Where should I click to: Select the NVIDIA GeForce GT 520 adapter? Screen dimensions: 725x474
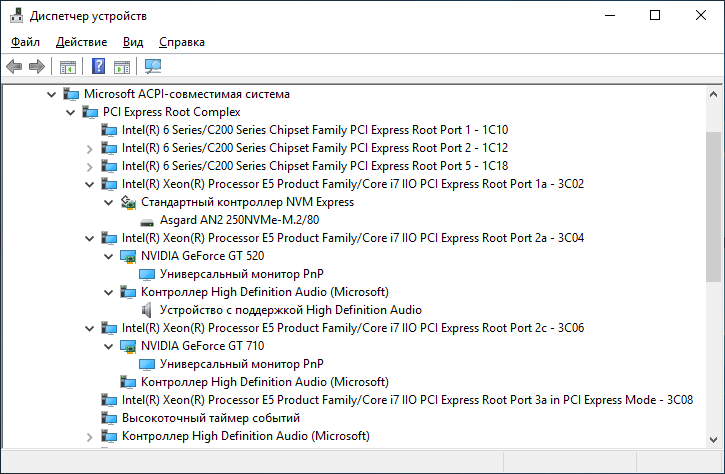tap(194, 256)
